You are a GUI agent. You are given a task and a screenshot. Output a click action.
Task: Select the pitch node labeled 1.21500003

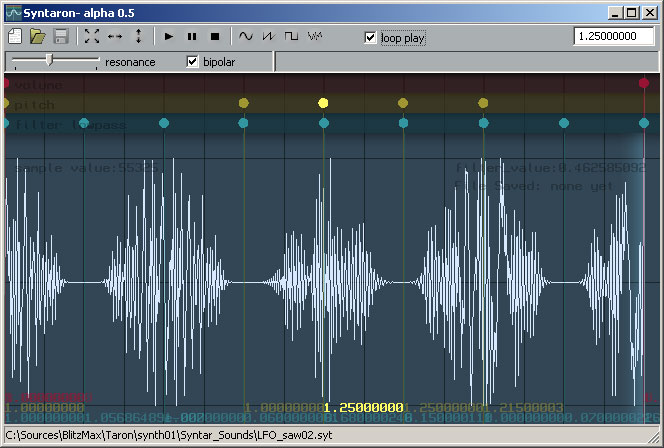(483, 103)
